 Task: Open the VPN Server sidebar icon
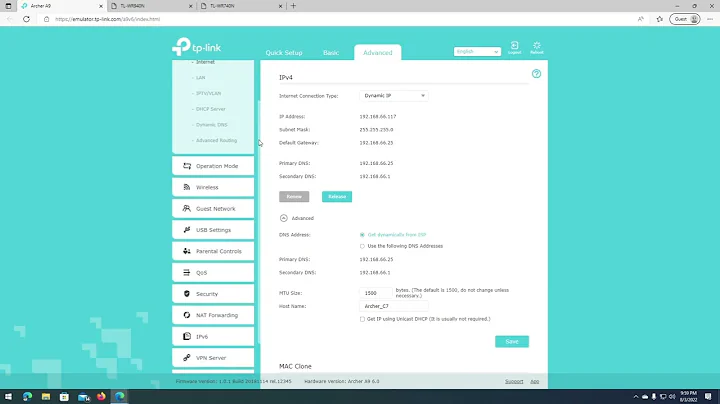[186, 358]
